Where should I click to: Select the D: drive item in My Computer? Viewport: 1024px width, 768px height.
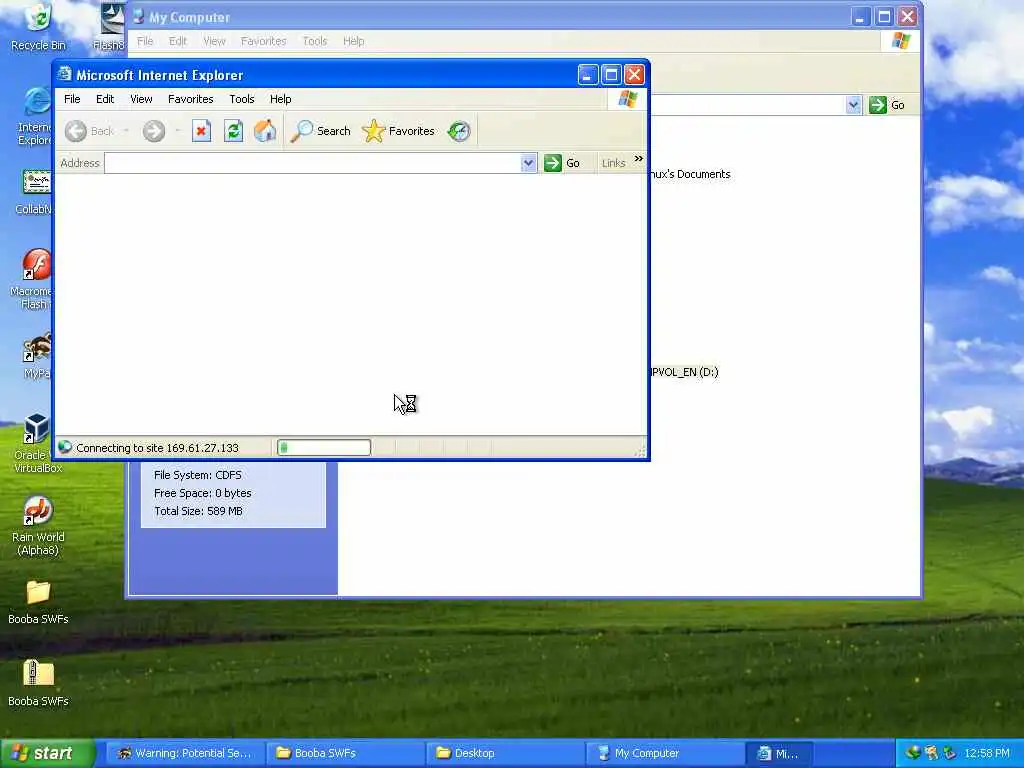click(x=684, y=372)
